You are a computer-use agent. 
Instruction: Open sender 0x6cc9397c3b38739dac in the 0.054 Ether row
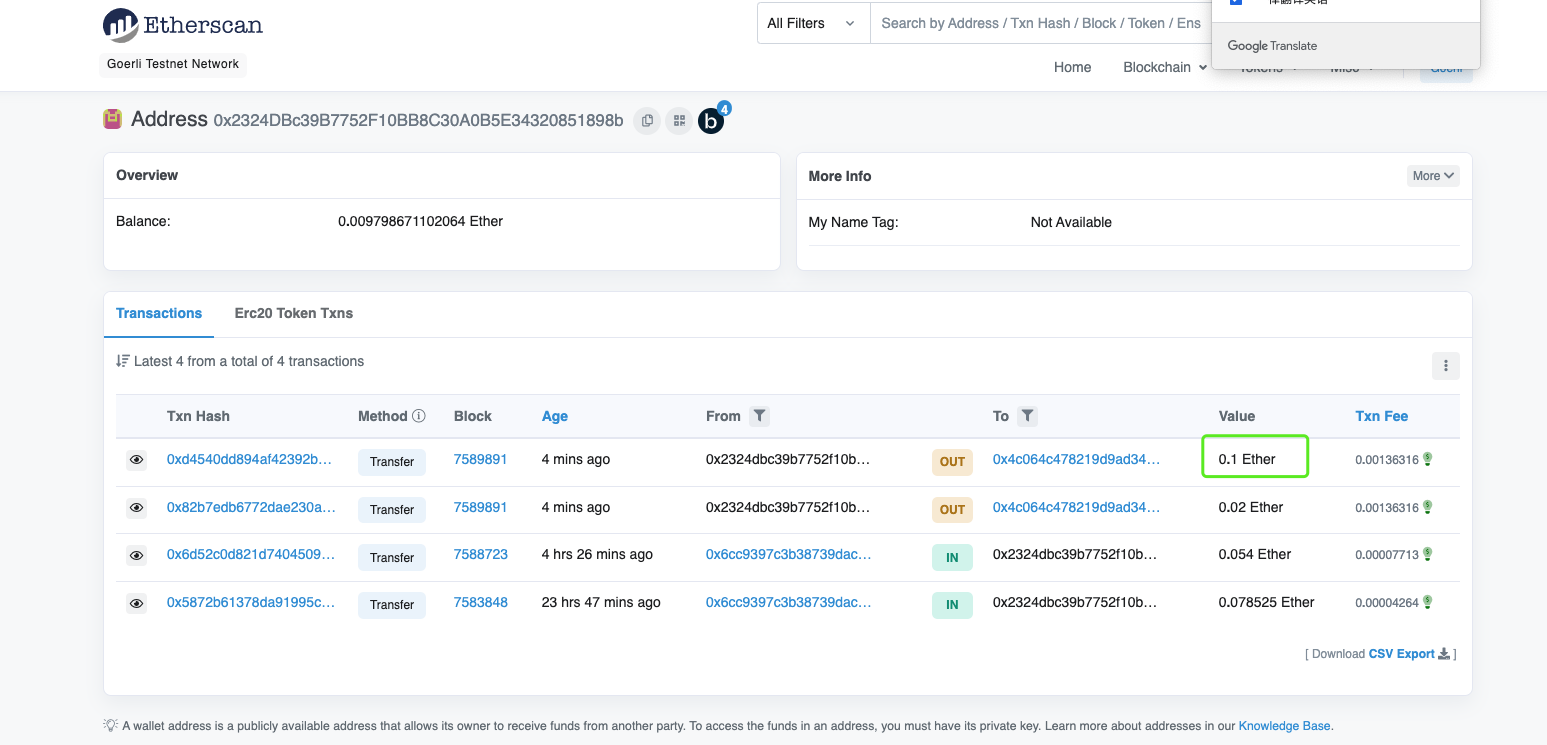(788, 554)
